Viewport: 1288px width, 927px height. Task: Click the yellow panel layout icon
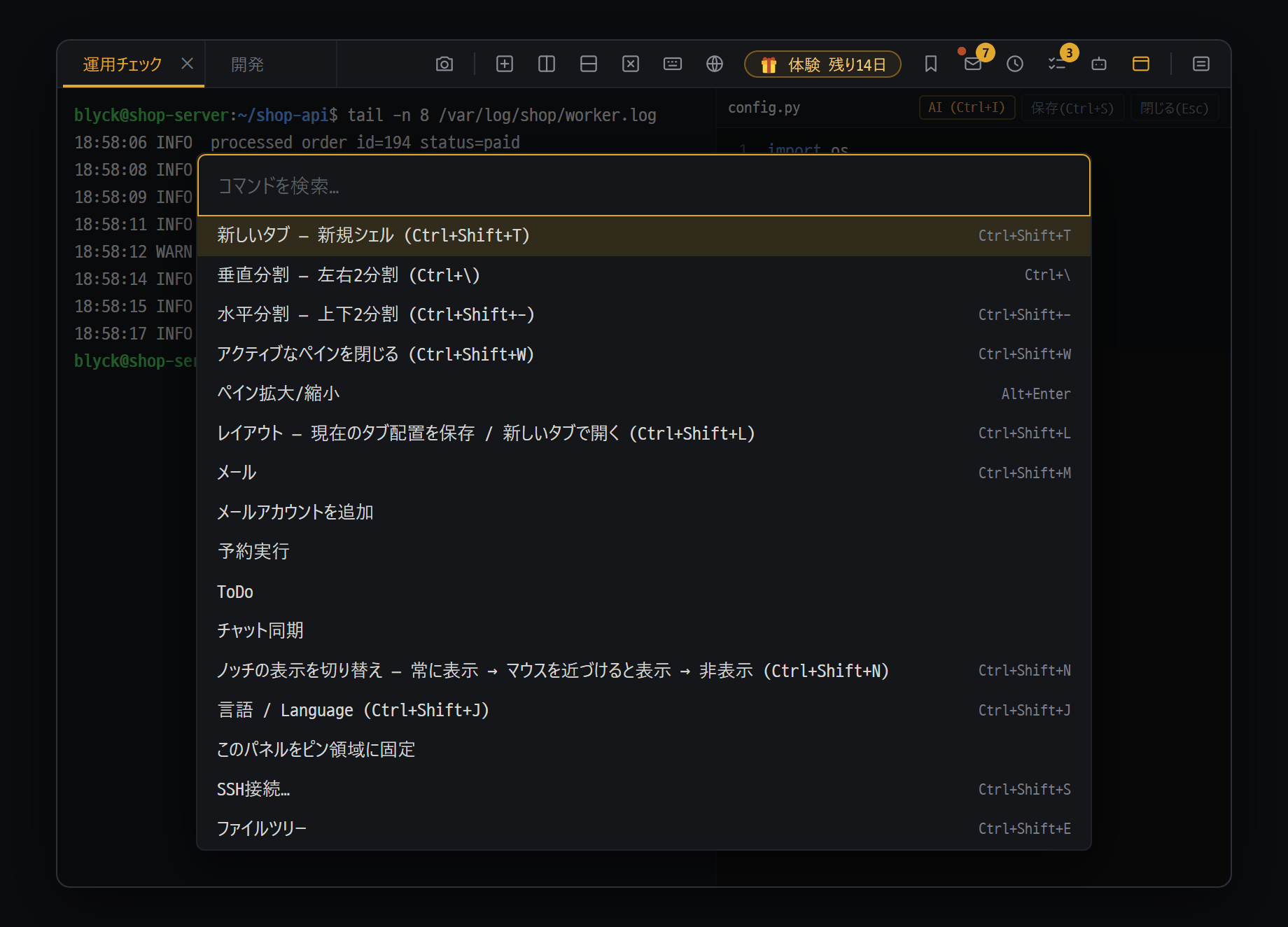tap(1141, 64)
